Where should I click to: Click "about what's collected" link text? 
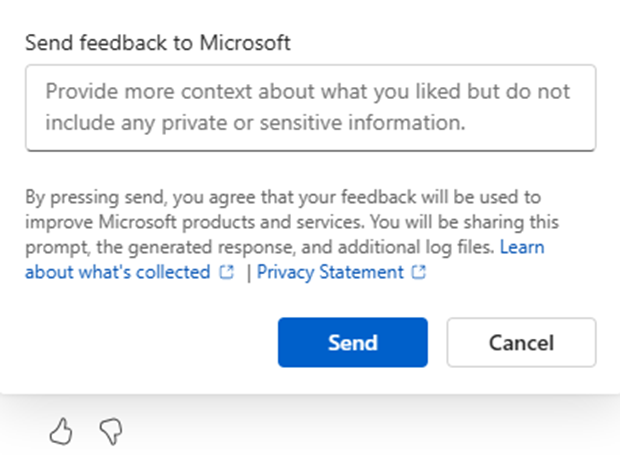tap(117, 272)
